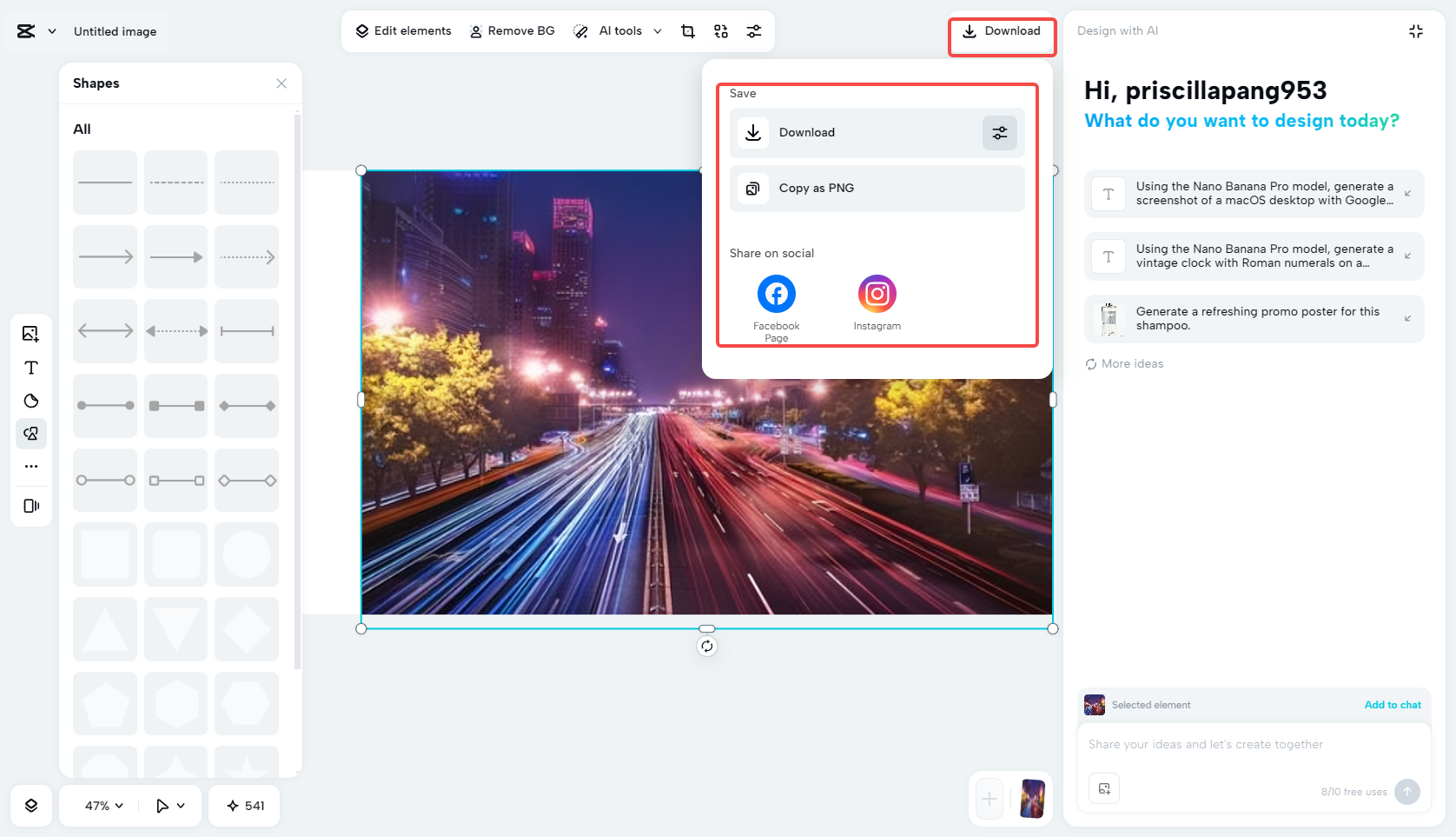Viewport: 1456px width, 837px height.
Task: Insert line with filled diamond ends
Action: click(x=247, y=406)
